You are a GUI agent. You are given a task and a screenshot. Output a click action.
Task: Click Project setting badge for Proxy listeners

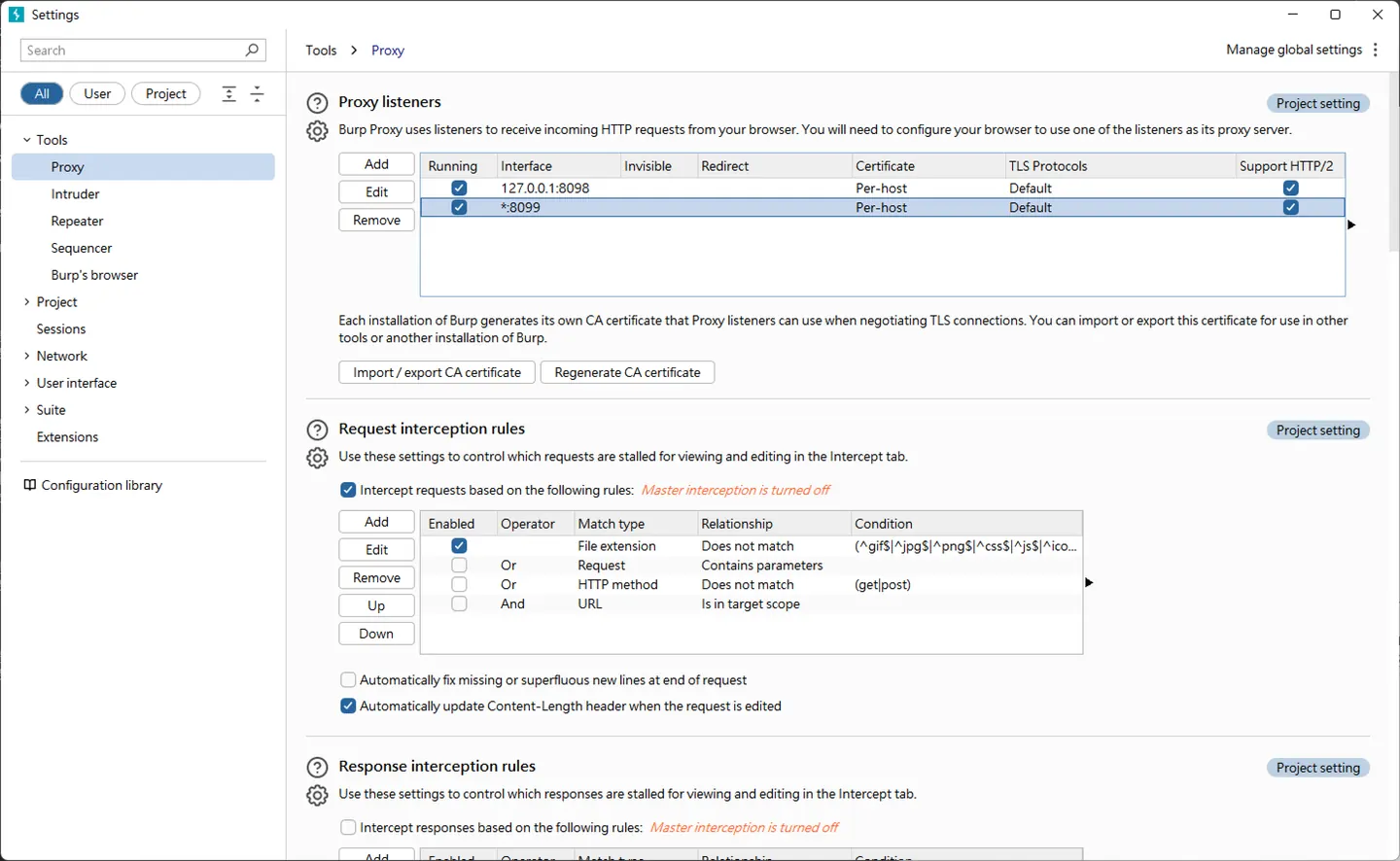pyautogui.click(x=1318, y=104)
